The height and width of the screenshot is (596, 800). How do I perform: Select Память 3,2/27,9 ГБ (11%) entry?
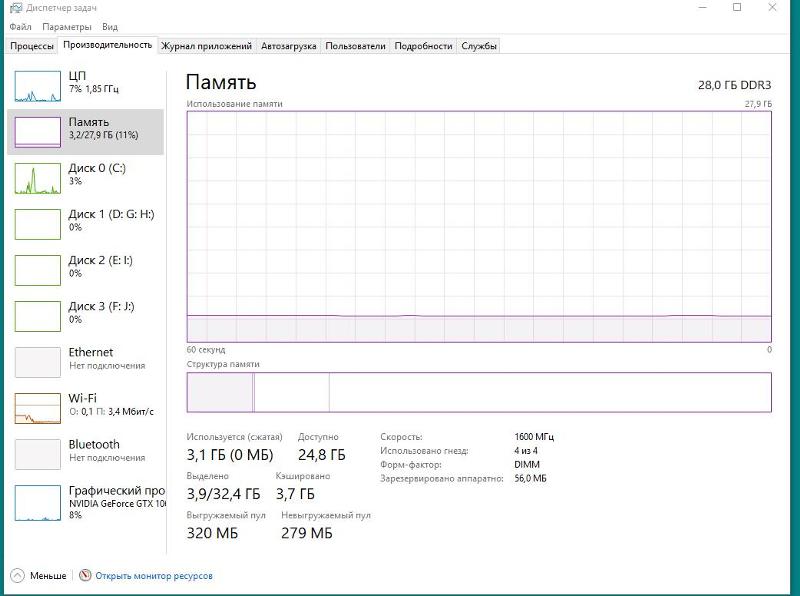[86, 132]
